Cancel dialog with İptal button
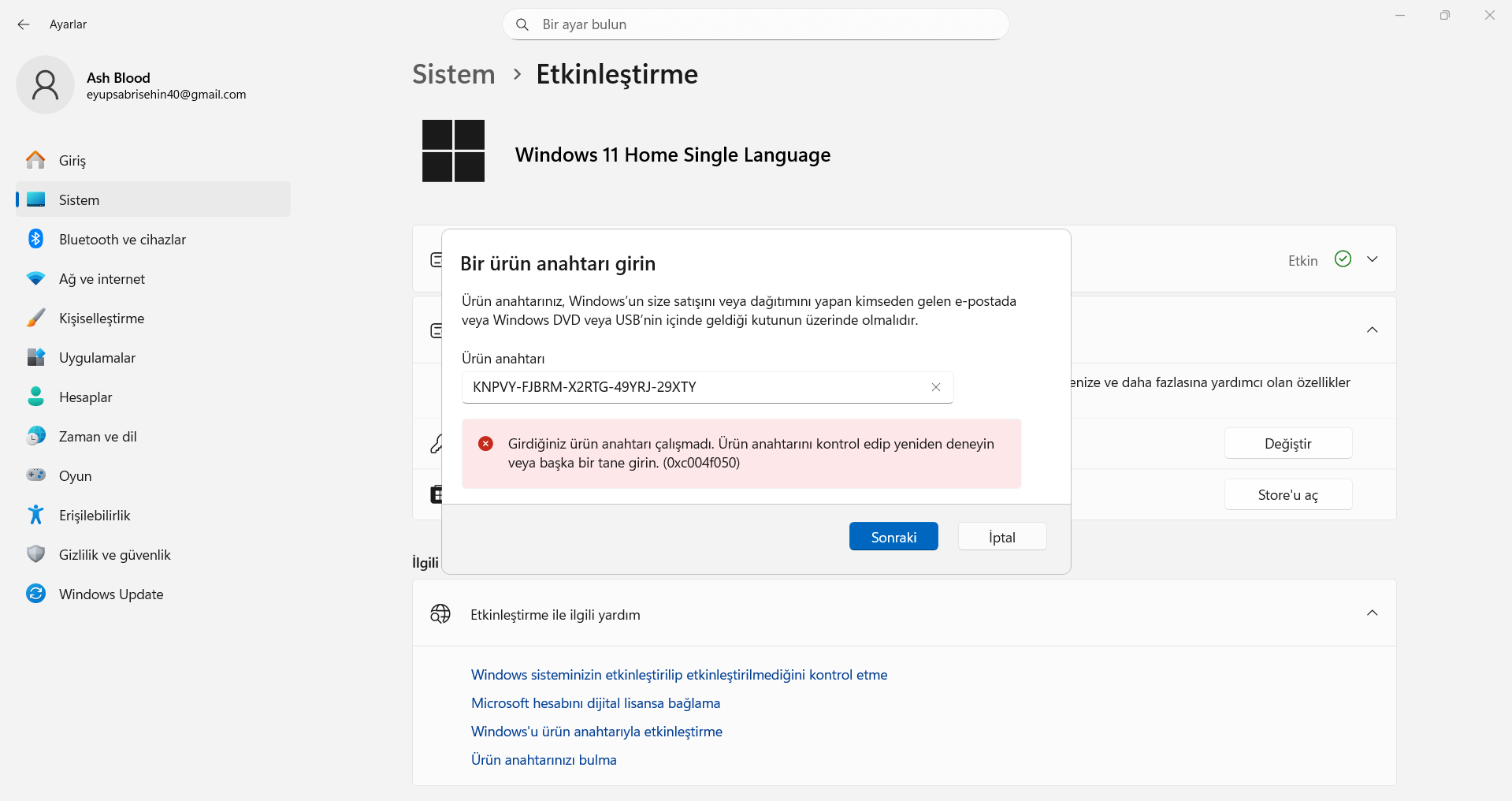Viewport: 1512px width, 801px height. click(1002, 536)
